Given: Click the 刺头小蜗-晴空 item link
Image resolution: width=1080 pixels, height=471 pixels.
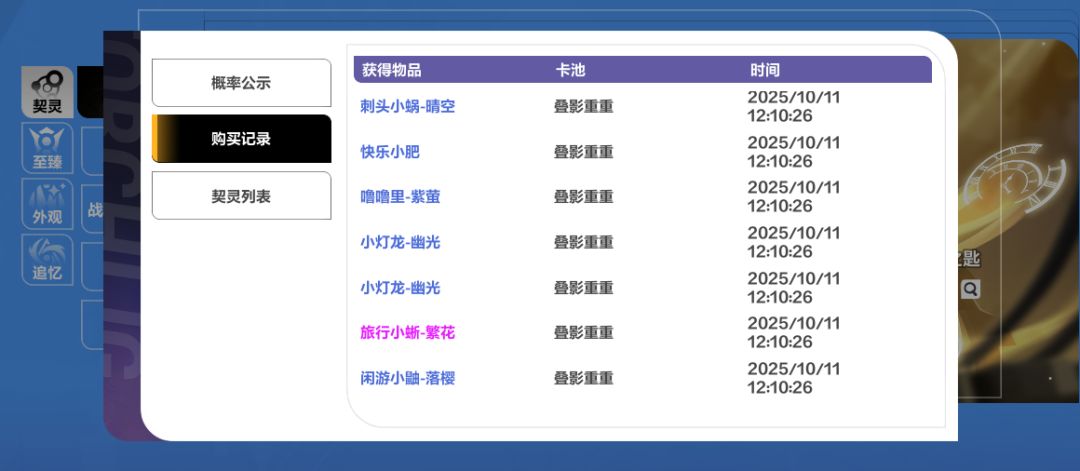Looking at the screenshot, I should pyautogui.click(x=408, y=107).
